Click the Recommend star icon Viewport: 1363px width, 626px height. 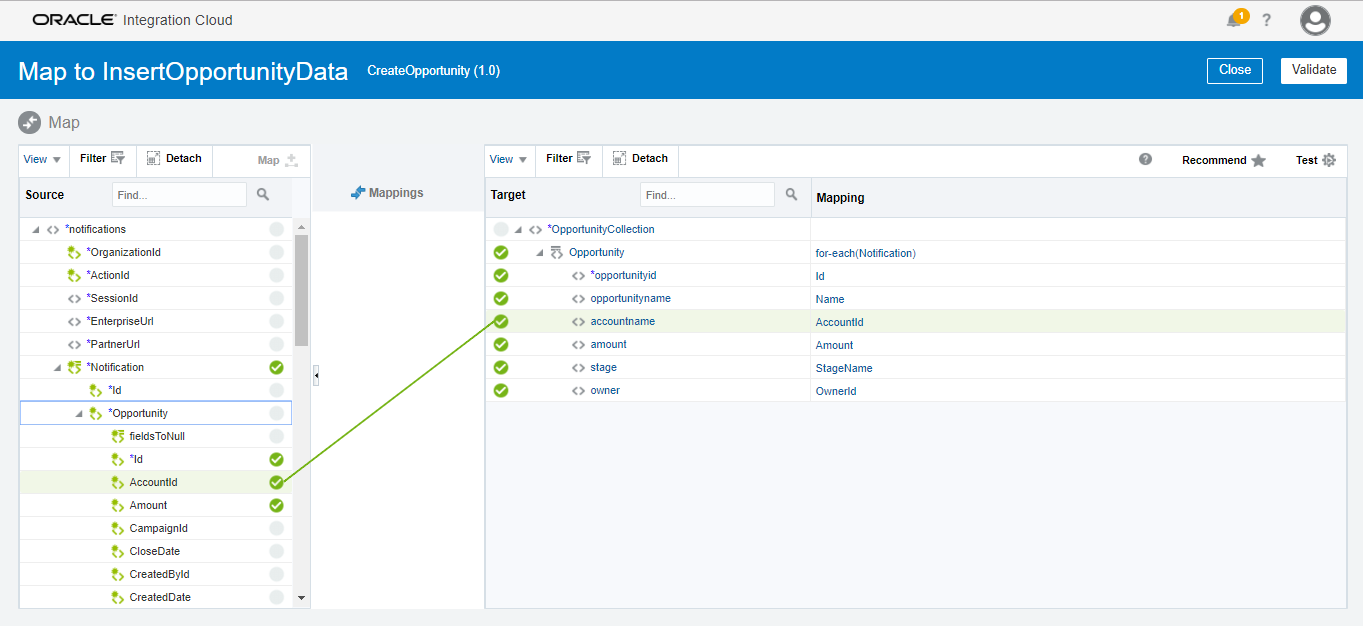(1258, 160)
